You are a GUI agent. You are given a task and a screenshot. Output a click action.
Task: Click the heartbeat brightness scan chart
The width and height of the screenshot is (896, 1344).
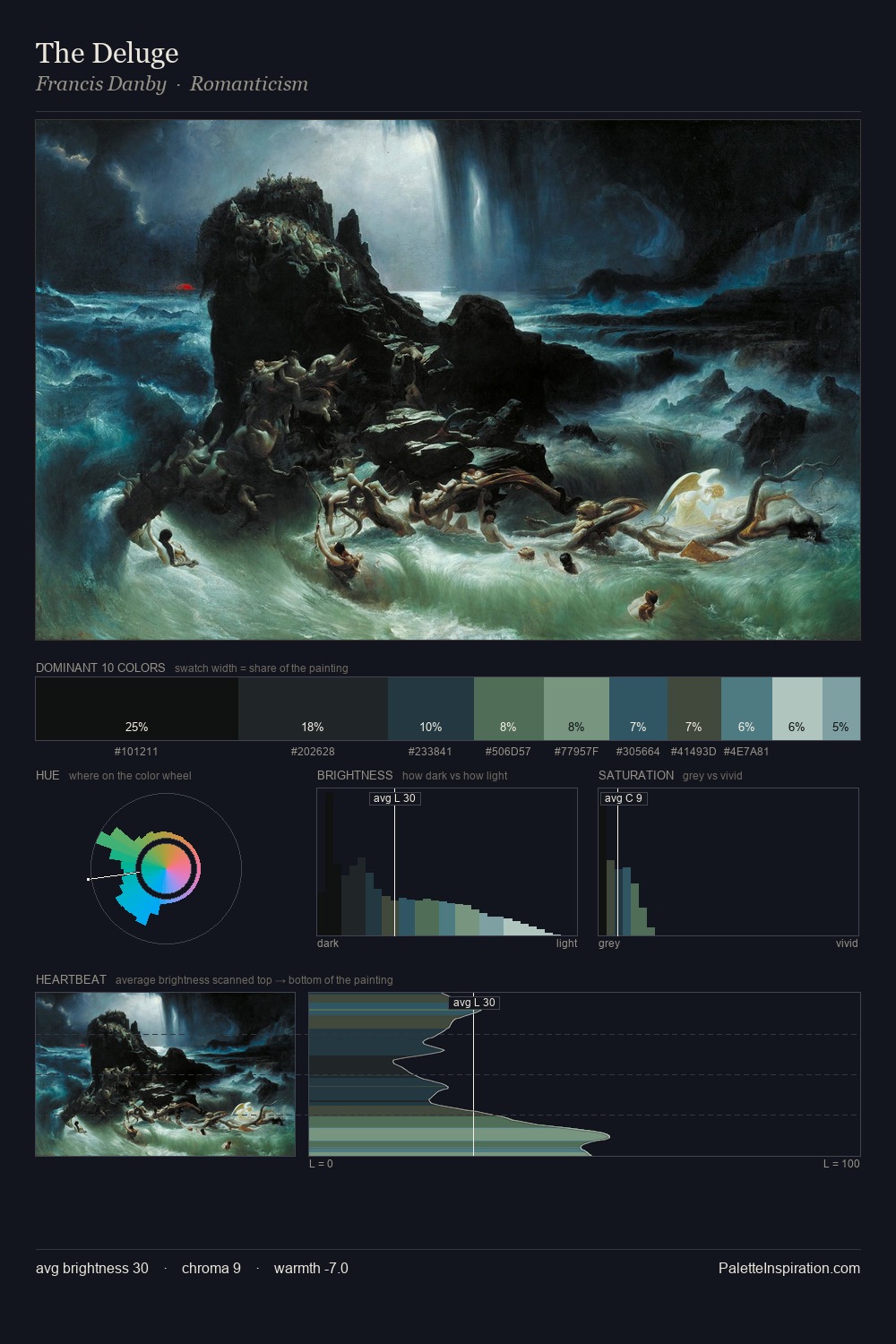pos(584,1074)
